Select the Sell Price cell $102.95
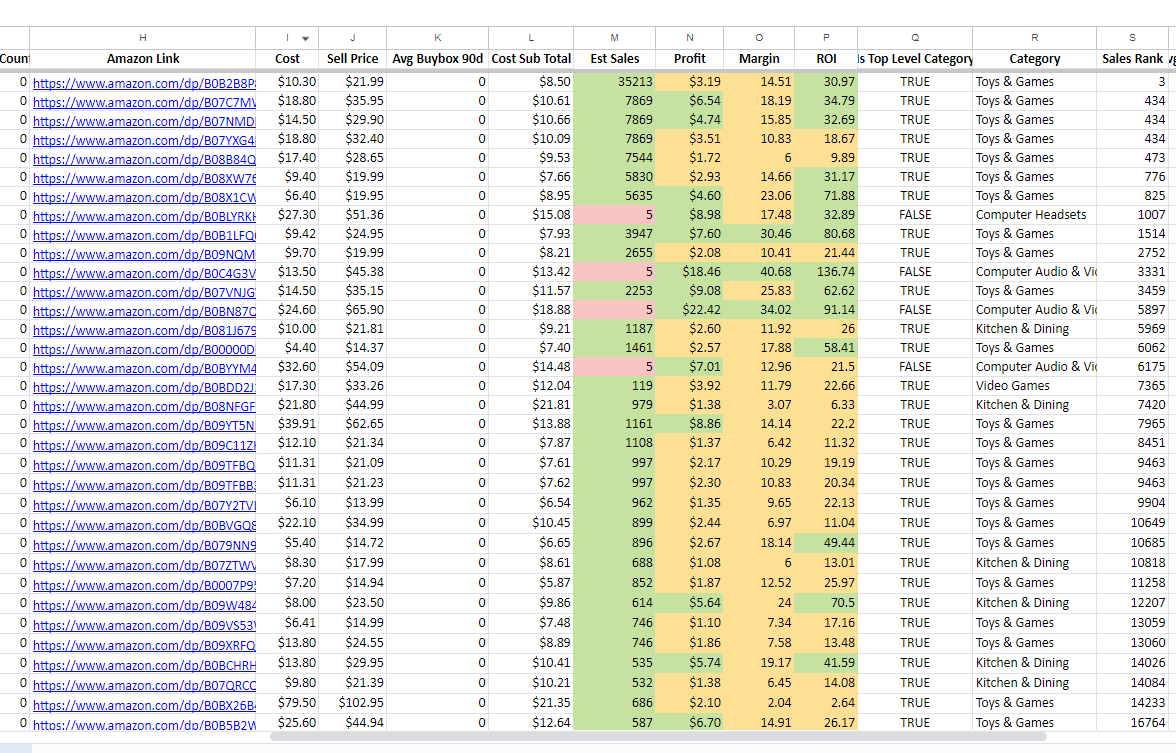Viewport: 1176px width, 753px height. [352, 703]
